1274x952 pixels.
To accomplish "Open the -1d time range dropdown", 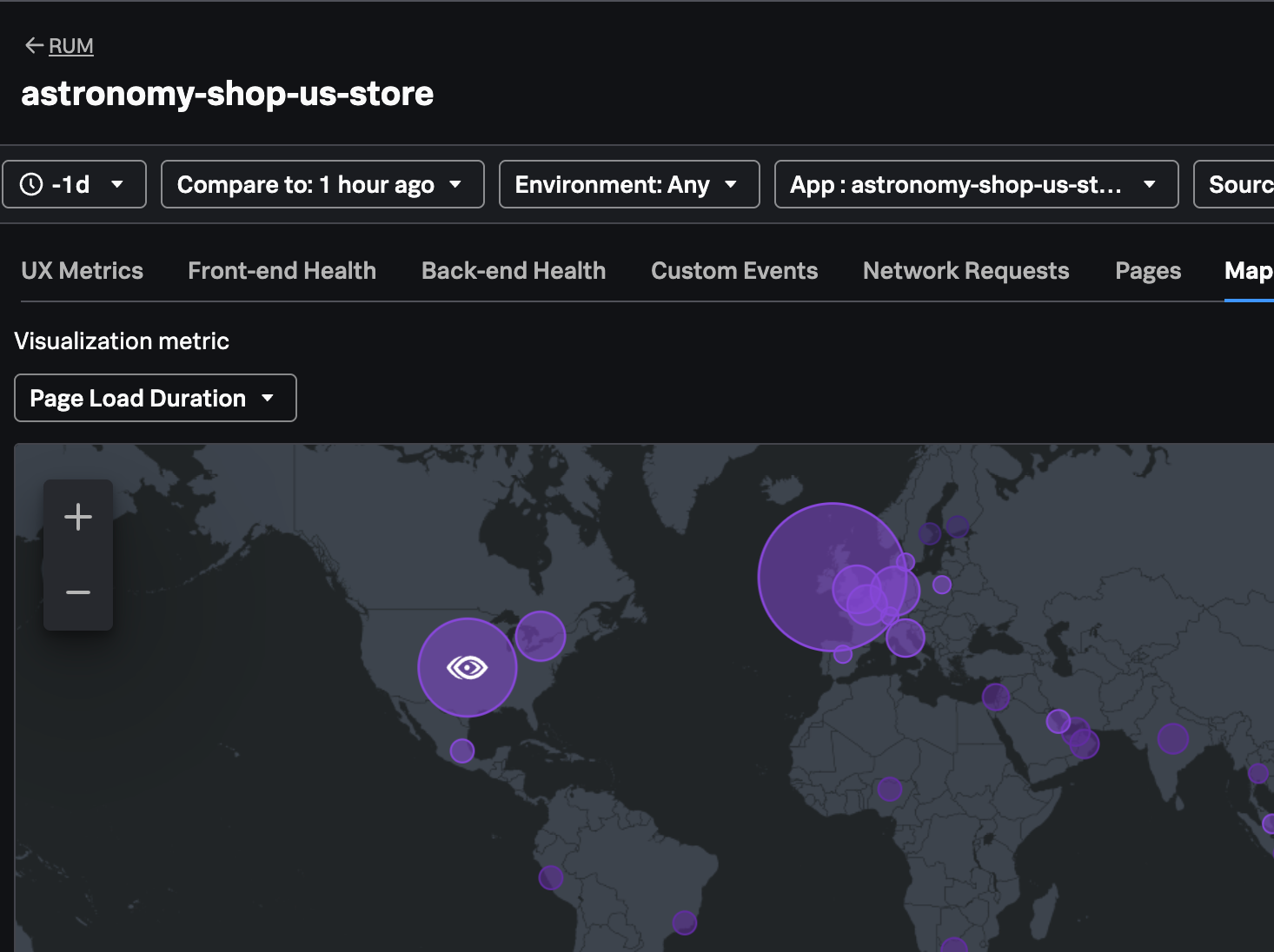I will [x=74, y=184].
